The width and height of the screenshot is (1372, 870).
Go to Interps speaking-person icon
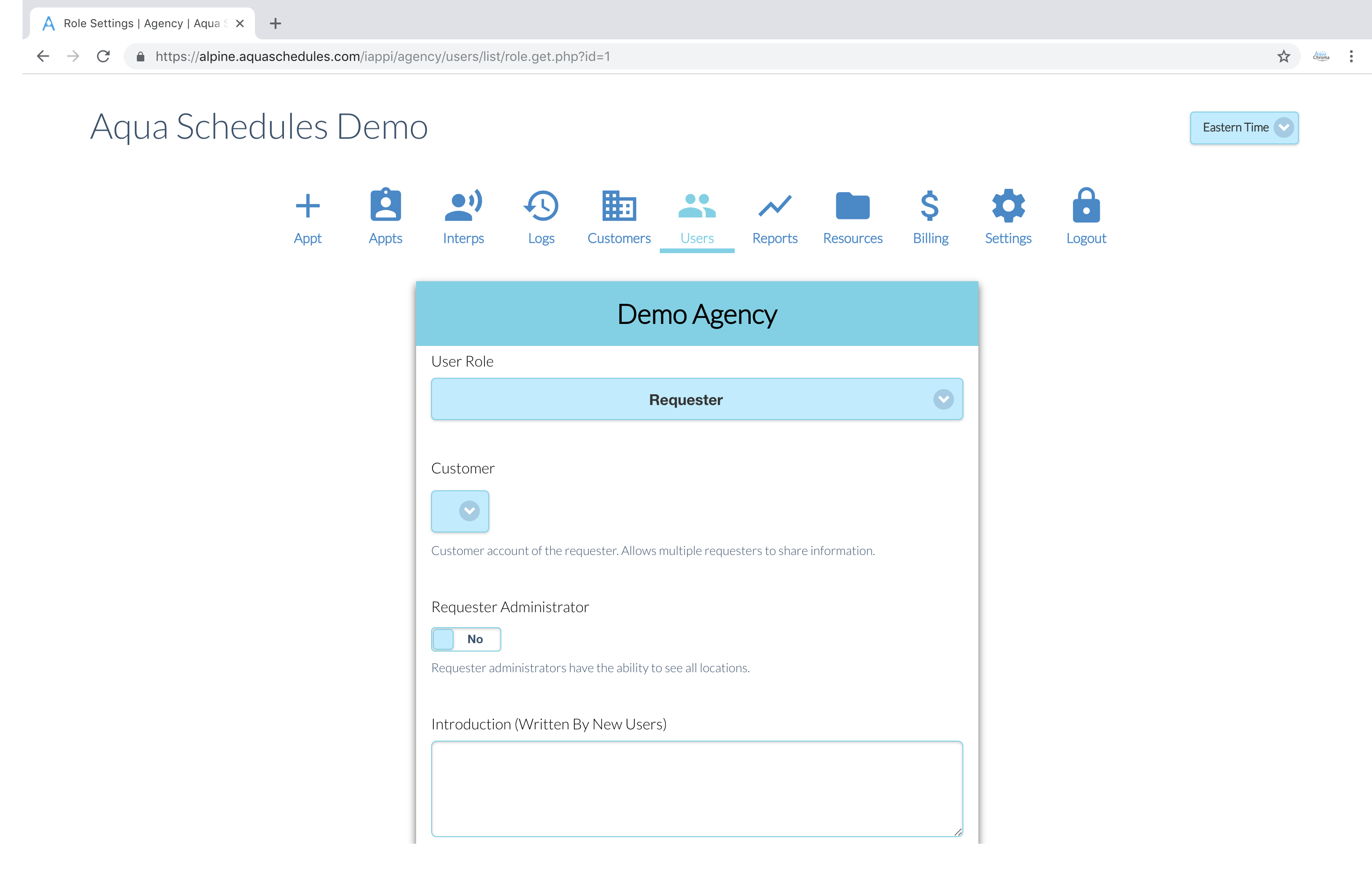(x=463, y=205)
